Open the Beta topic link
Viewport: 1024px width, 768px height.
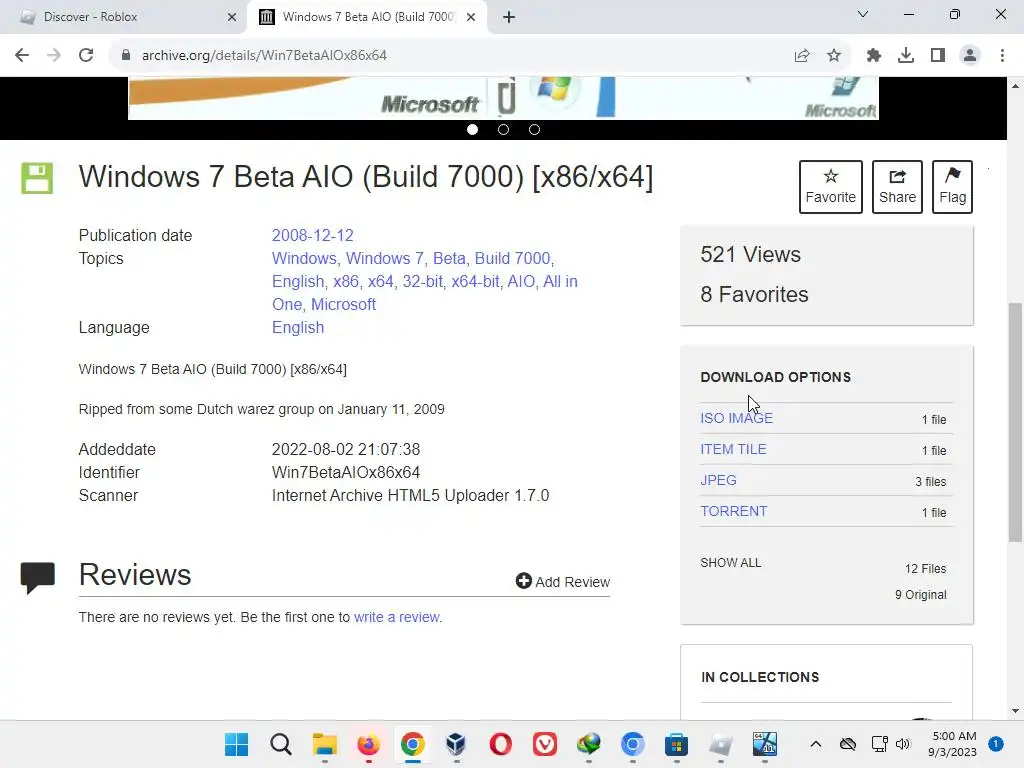tap(449, 258)
